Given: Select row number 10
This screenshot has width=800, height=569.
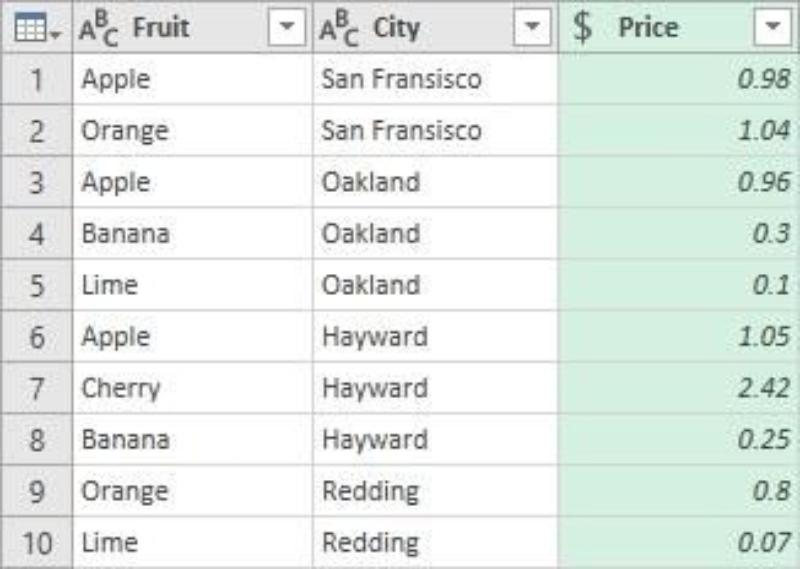Looking at the screenshot, I should click(36, 543).
